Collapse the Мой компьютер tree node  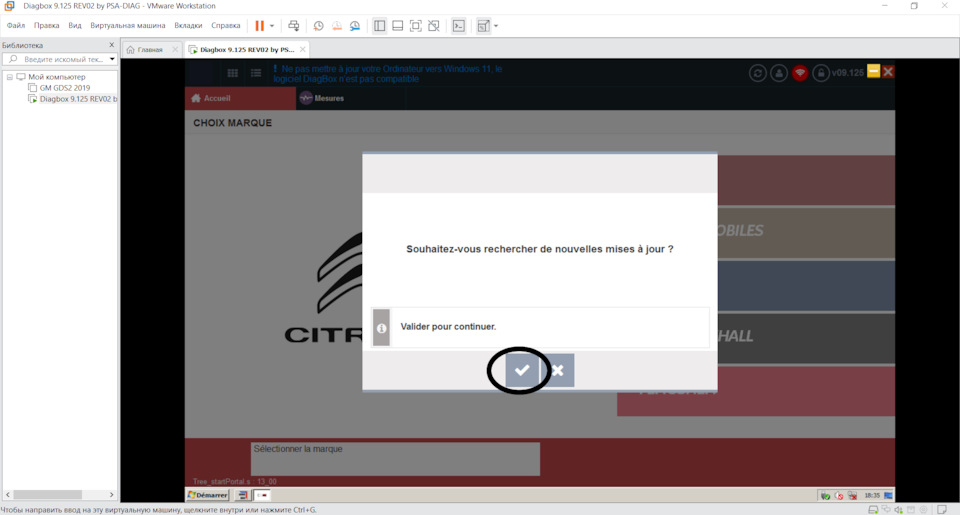[x=9, y=77]
